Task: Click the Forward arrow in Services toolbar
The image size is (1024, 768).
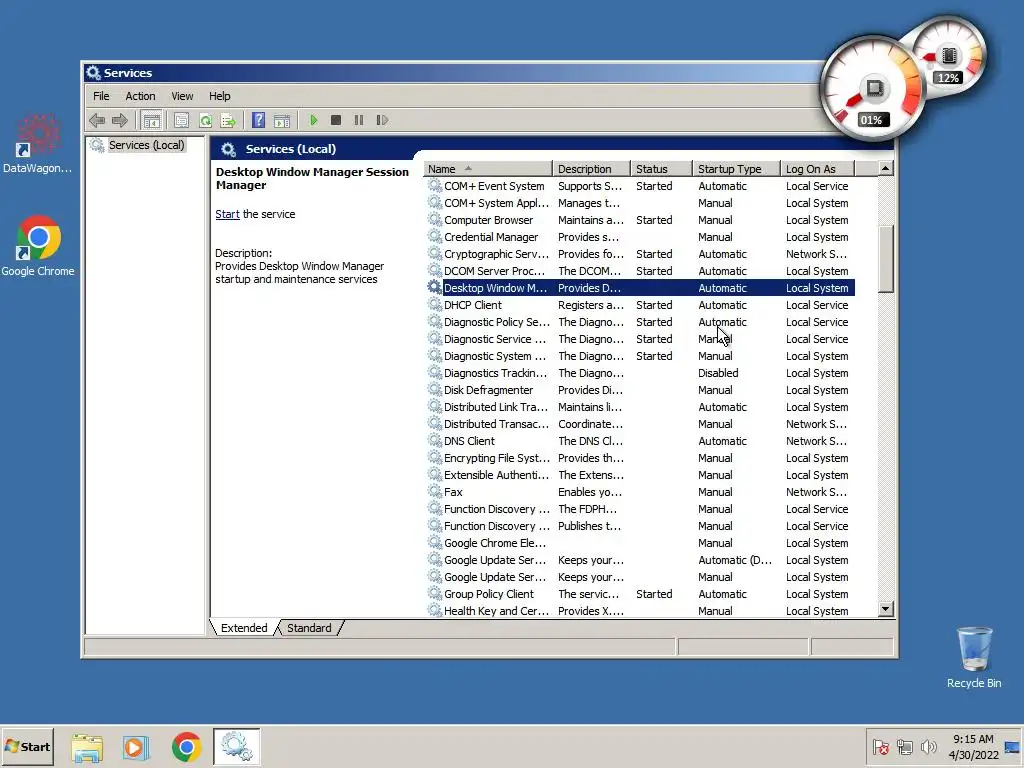Action: coord(120,120)
